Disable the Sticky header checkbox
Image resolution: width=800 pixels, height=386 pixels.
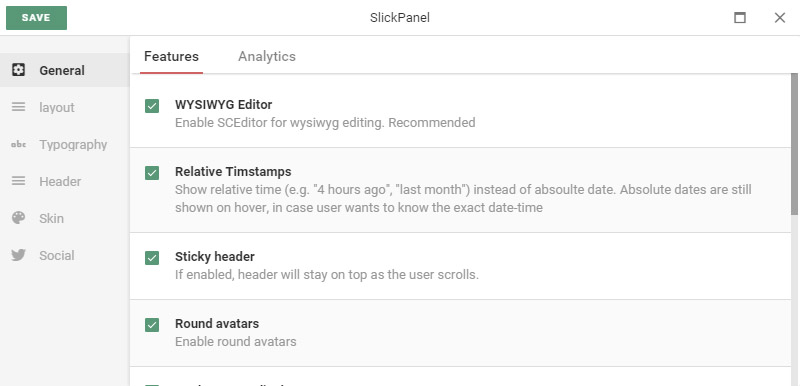tap(152, 258)
